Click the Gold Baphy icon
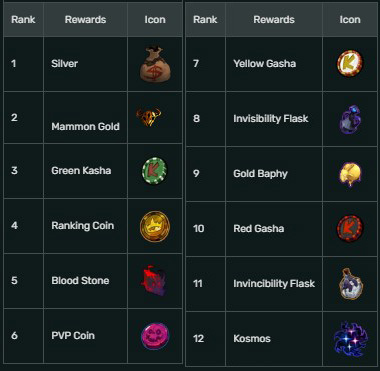 (x=350, y=174)
